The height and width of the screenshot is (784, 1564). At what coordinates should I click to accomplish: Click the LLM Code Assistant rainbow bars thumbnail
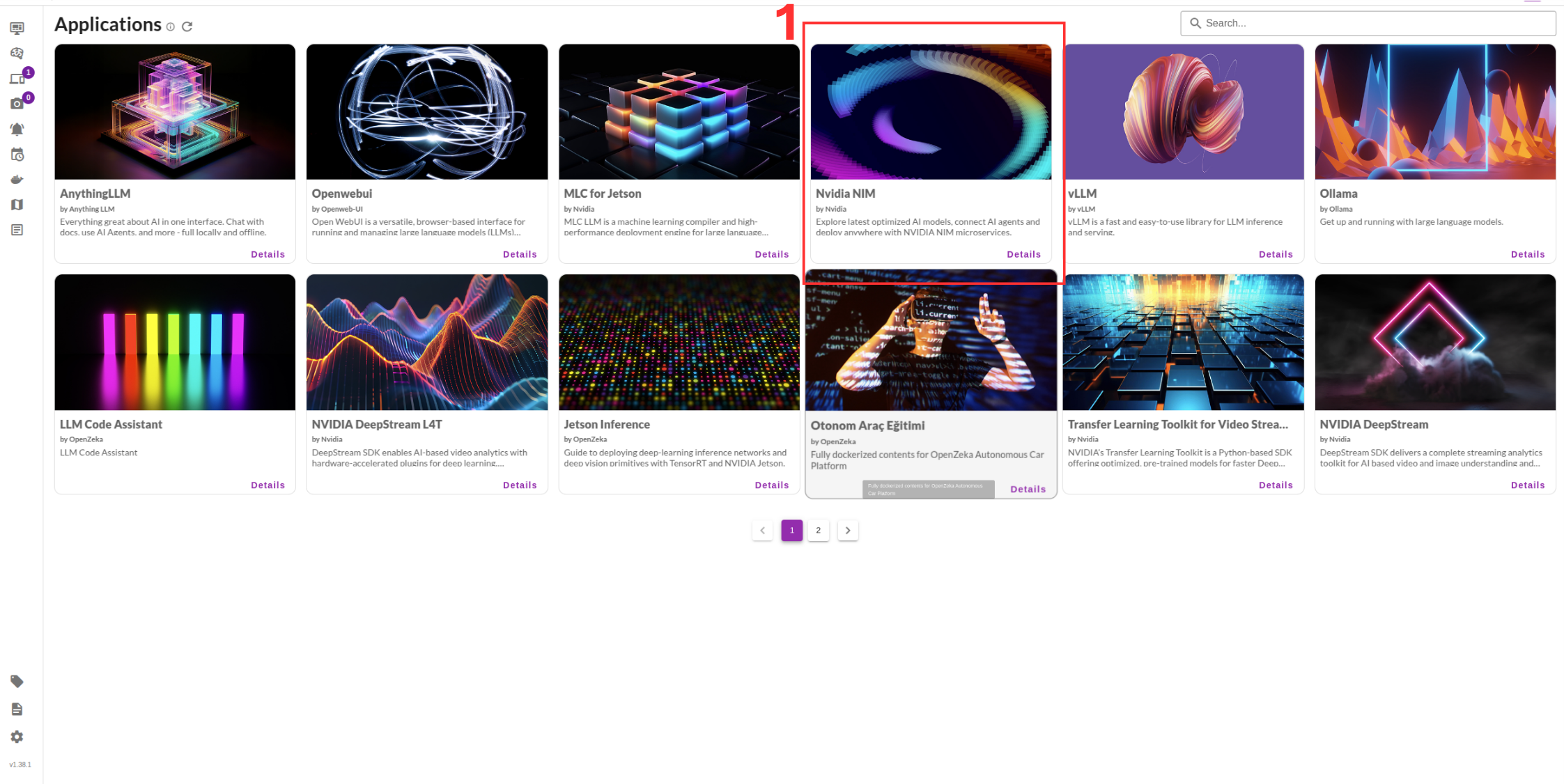[x=175, y=342]
